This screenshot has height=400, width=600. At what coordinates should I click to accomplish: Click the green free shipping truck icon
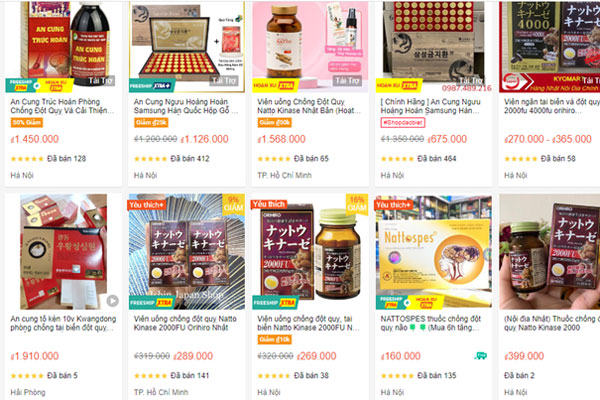(480, 356)
